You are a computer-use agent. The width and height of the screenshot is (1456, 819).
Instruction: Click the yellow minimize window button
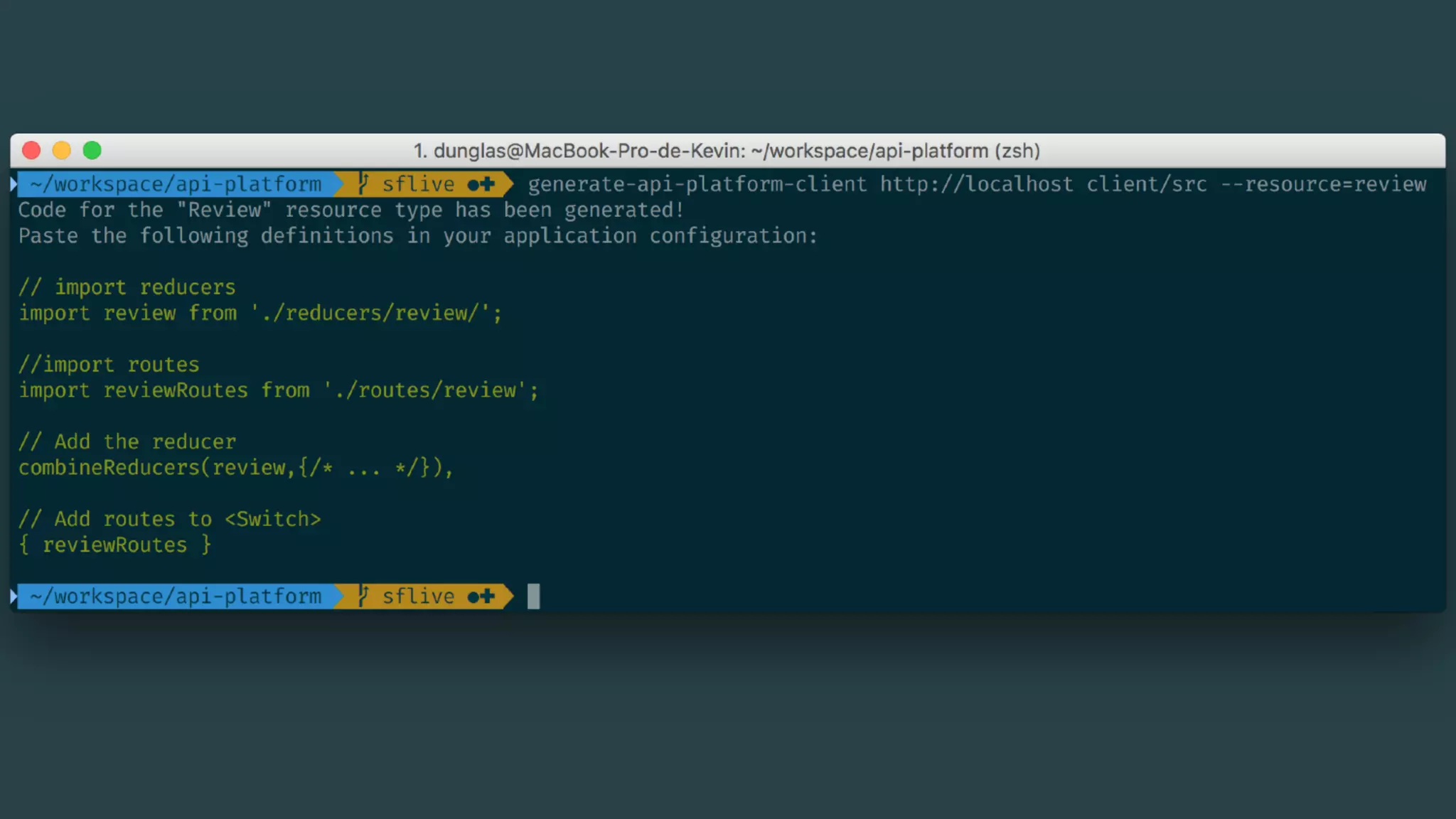(x=62, y=151)
